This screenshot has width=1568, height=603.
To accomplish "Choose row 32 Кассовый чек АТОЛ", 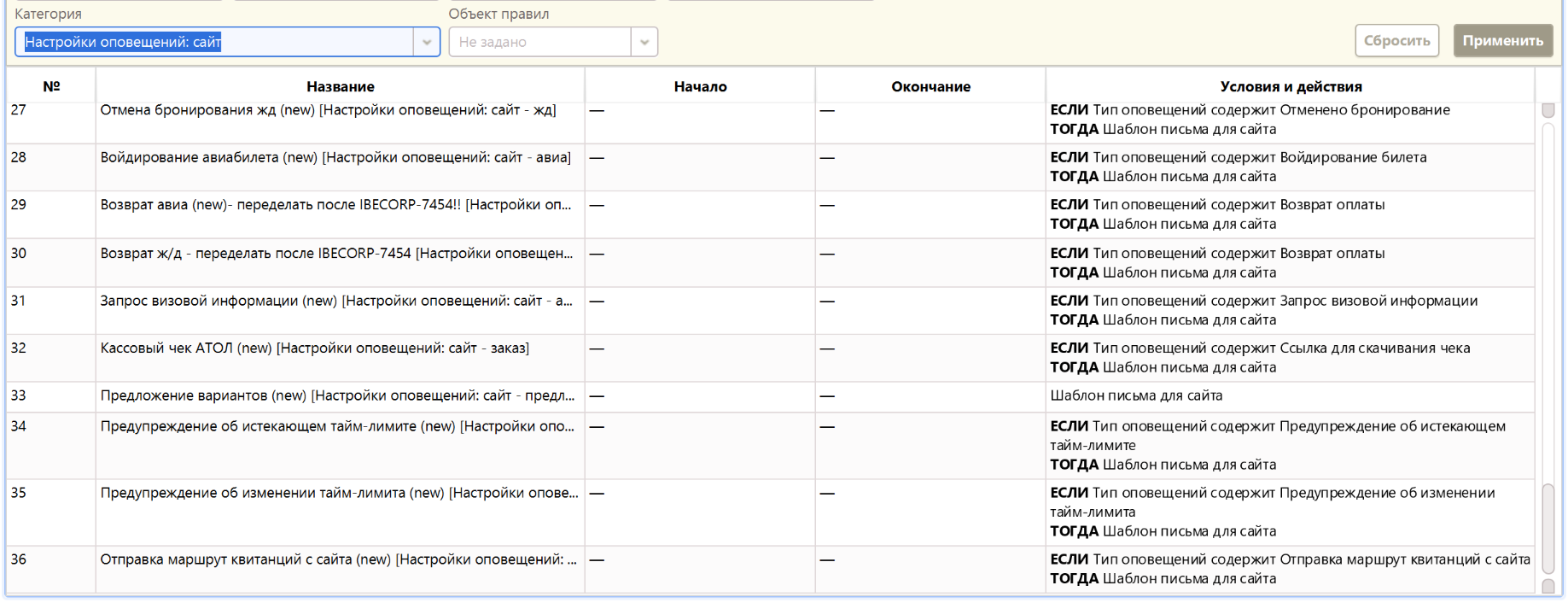I will point(314,348).
